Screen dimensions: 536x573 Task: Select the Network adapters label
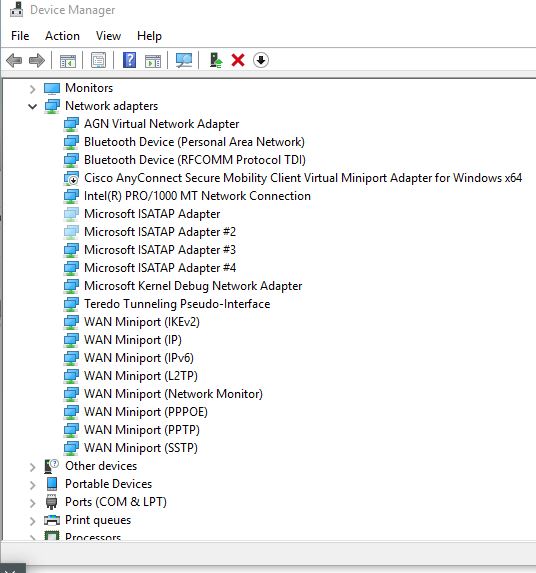tap(111, 106)
